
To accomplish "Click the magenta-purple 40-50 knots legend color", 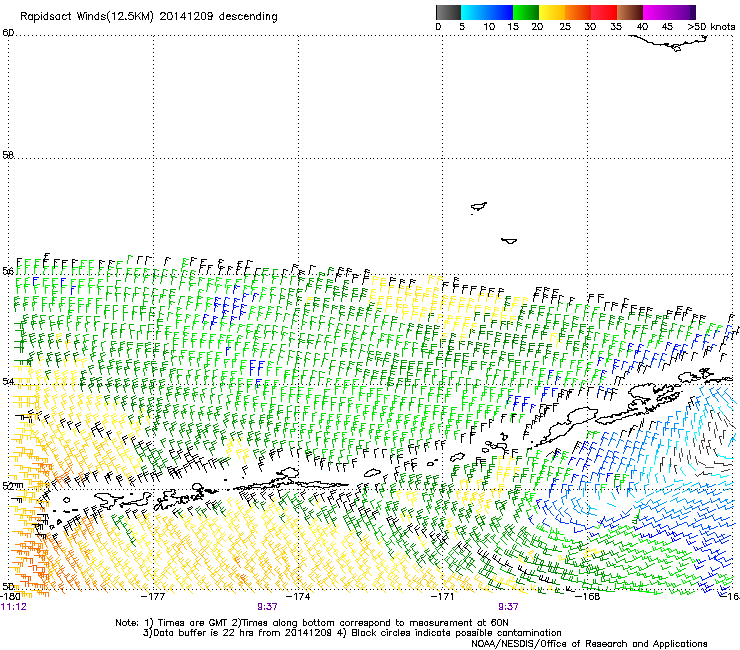I will pos(669,12).
